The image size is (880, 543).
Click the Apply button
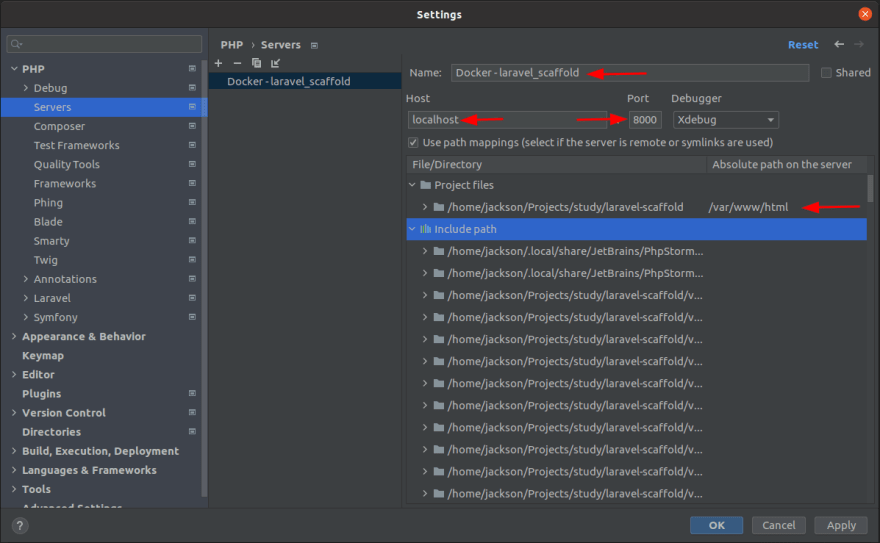click(x=841, y=525)
